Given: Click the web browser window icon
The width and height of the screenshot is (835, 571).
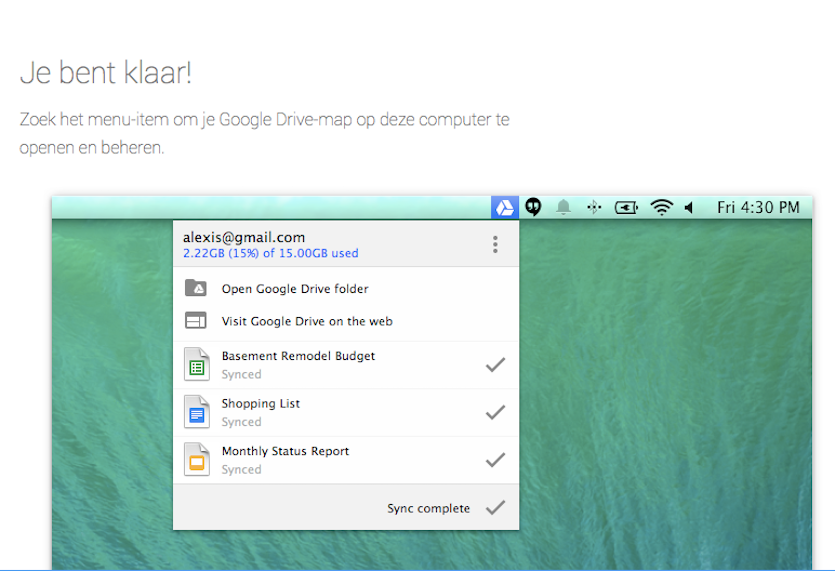Looking at the screenshot, I should click(x=195, y=320).
